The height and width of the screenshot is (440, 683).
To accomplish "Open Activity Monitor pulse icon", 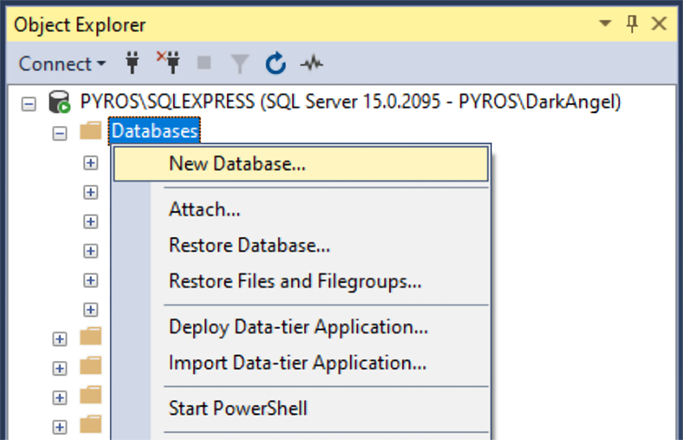I will pyautogui.click(x=312, y=64).
